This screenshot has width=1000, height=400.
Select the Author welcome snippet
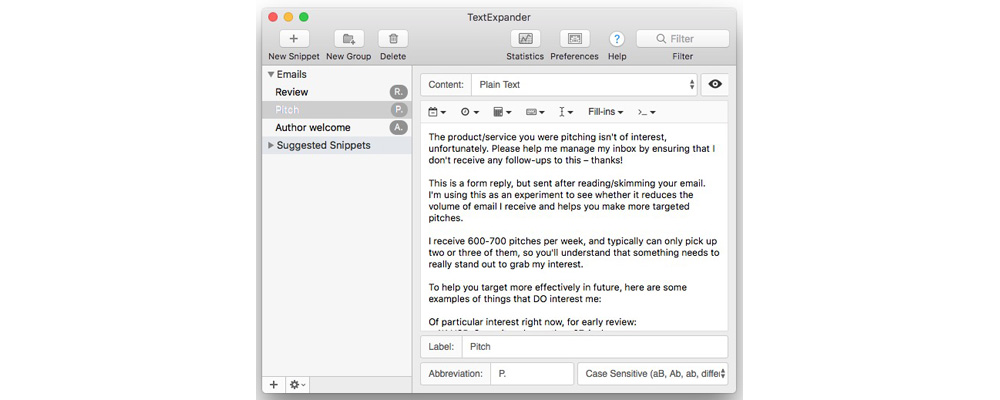pyautogui.click(x=313, y=128)
